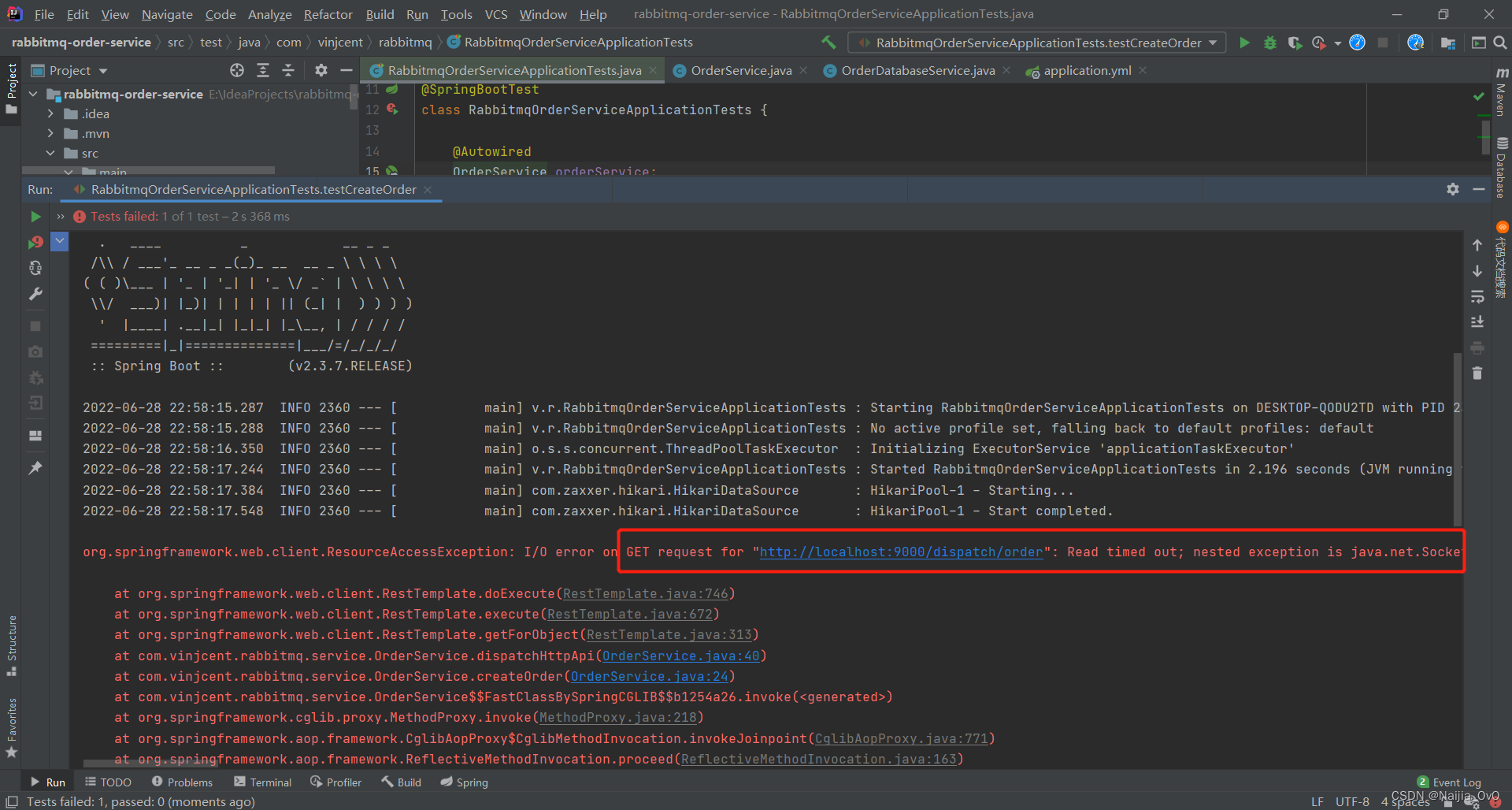This screenshot has height=810, width=1512.
Task: Open CglibAopProxy.java:771 stack link
Action: pos(902,738)
